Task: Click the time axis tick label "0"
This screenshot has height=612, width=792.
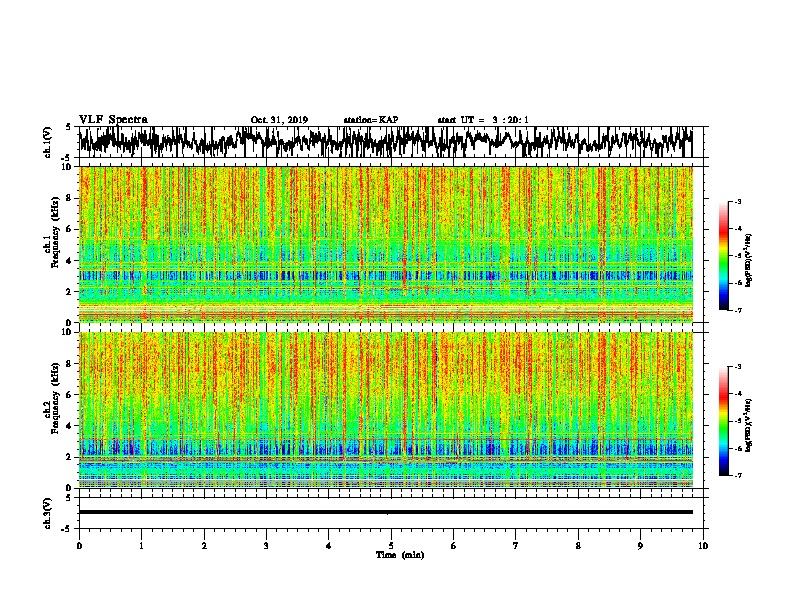Action: [79, 546]
